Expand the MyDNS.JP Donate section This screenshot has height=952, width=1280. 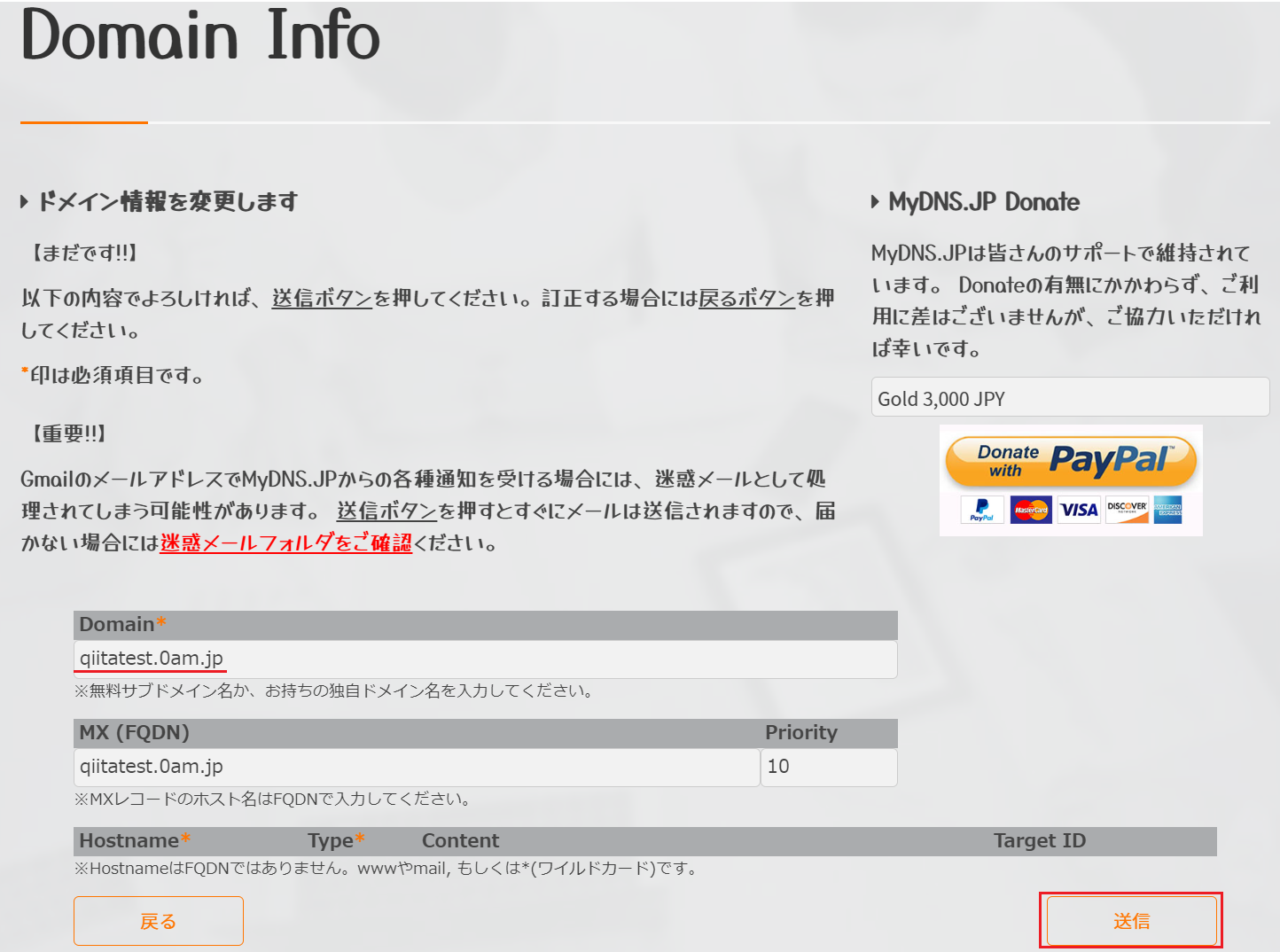point(982,201)
